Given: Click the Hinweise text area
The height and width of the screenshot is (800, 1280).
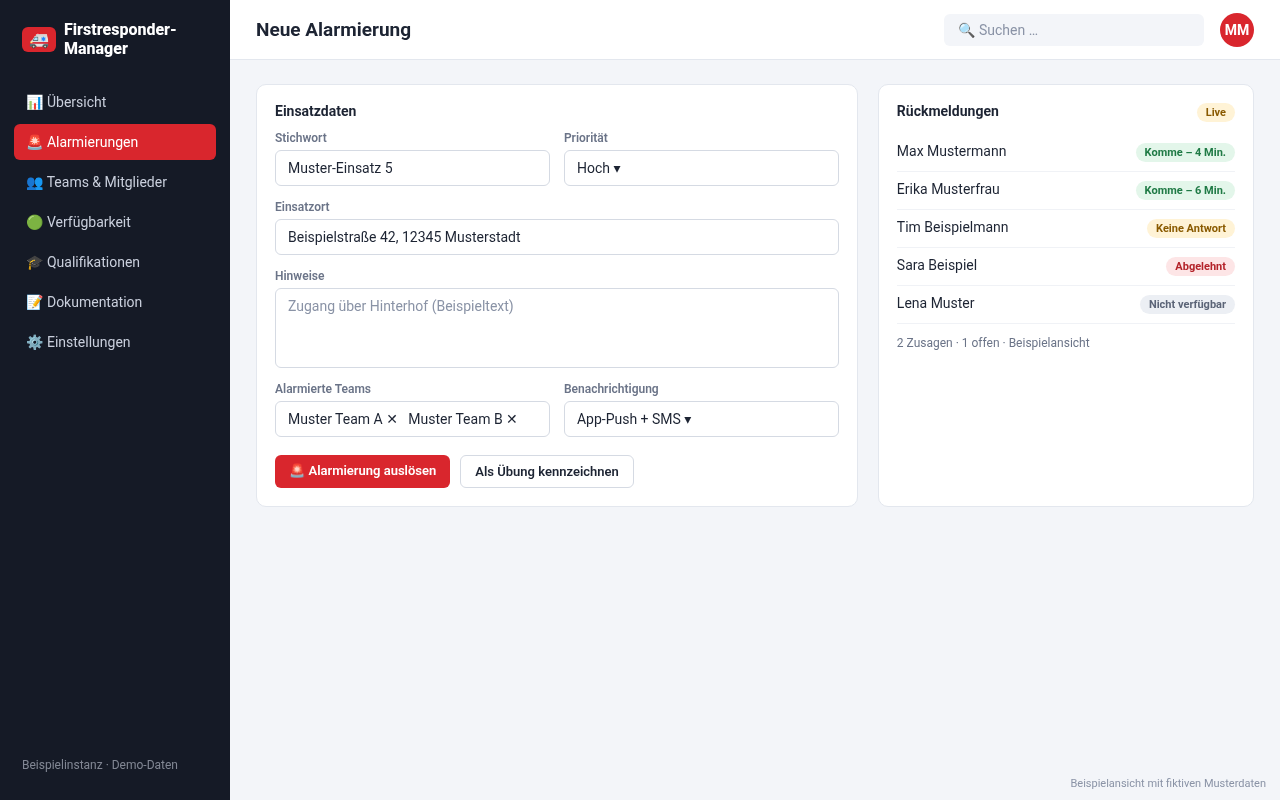Looking at the screenshot, I should [557, 328].
